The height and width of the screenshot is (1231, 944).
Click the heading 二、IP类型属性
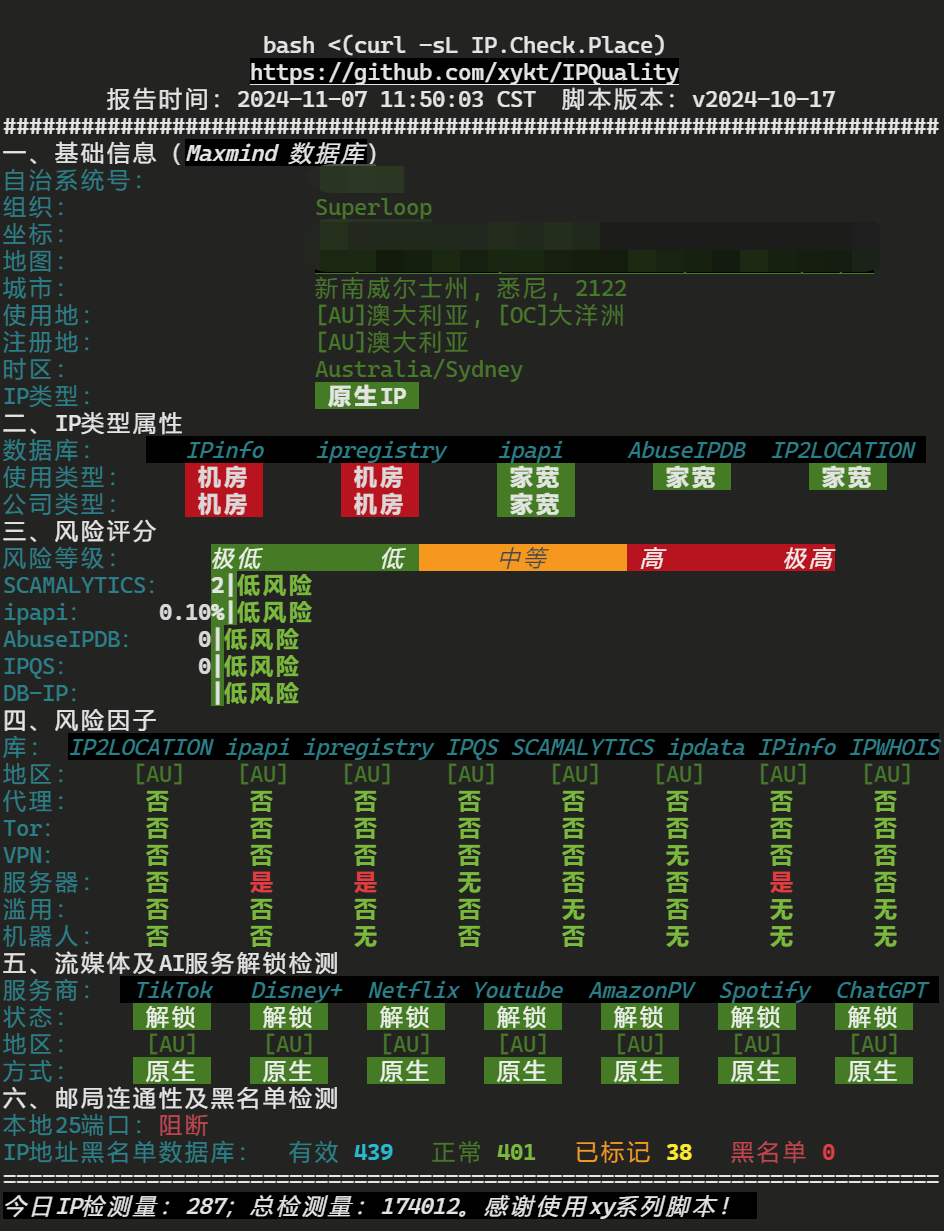pos(93,423)
